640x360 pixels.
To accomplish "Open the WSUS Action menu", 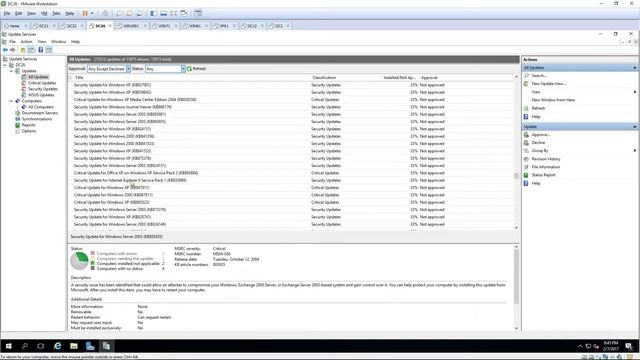I will point(27,42).
